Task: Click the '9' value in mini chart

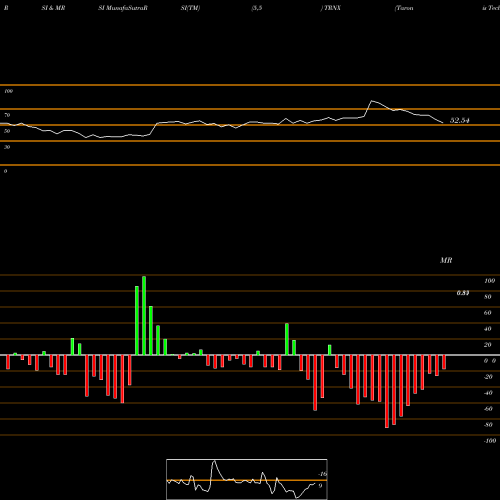Action: [320, 486]
